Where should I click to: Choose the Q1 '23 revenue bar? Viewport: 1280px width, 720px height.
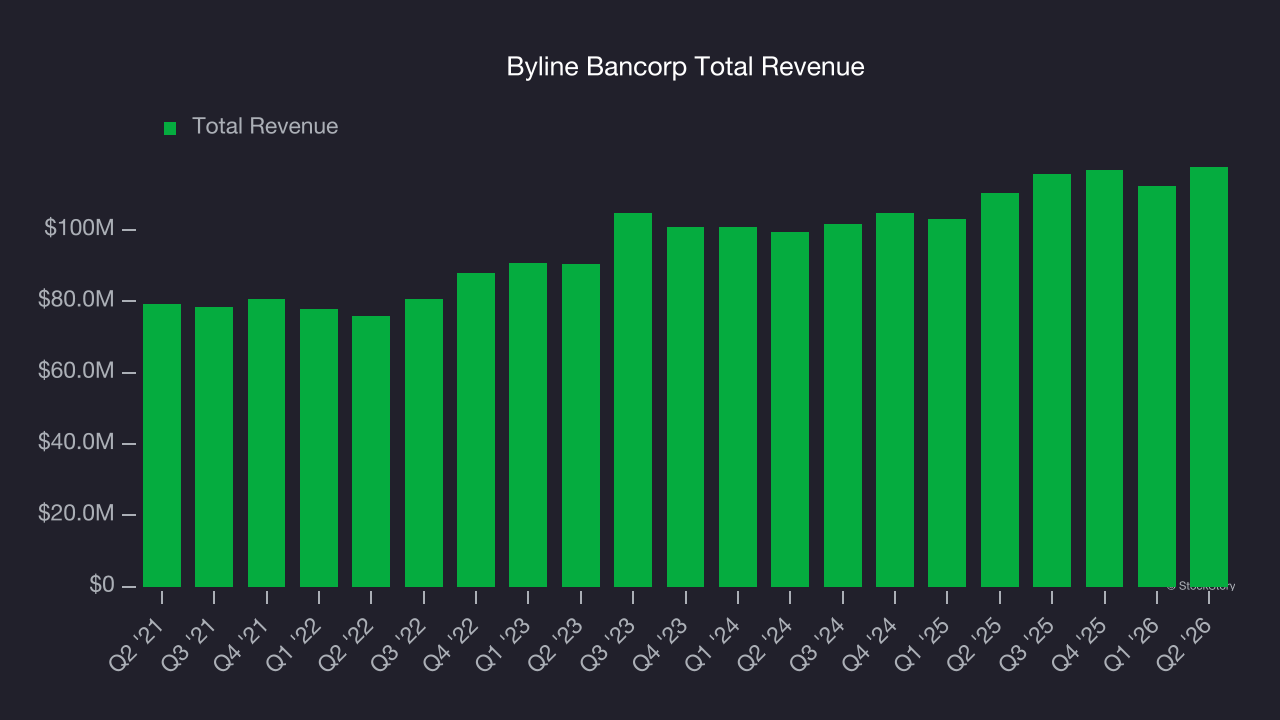528,424
